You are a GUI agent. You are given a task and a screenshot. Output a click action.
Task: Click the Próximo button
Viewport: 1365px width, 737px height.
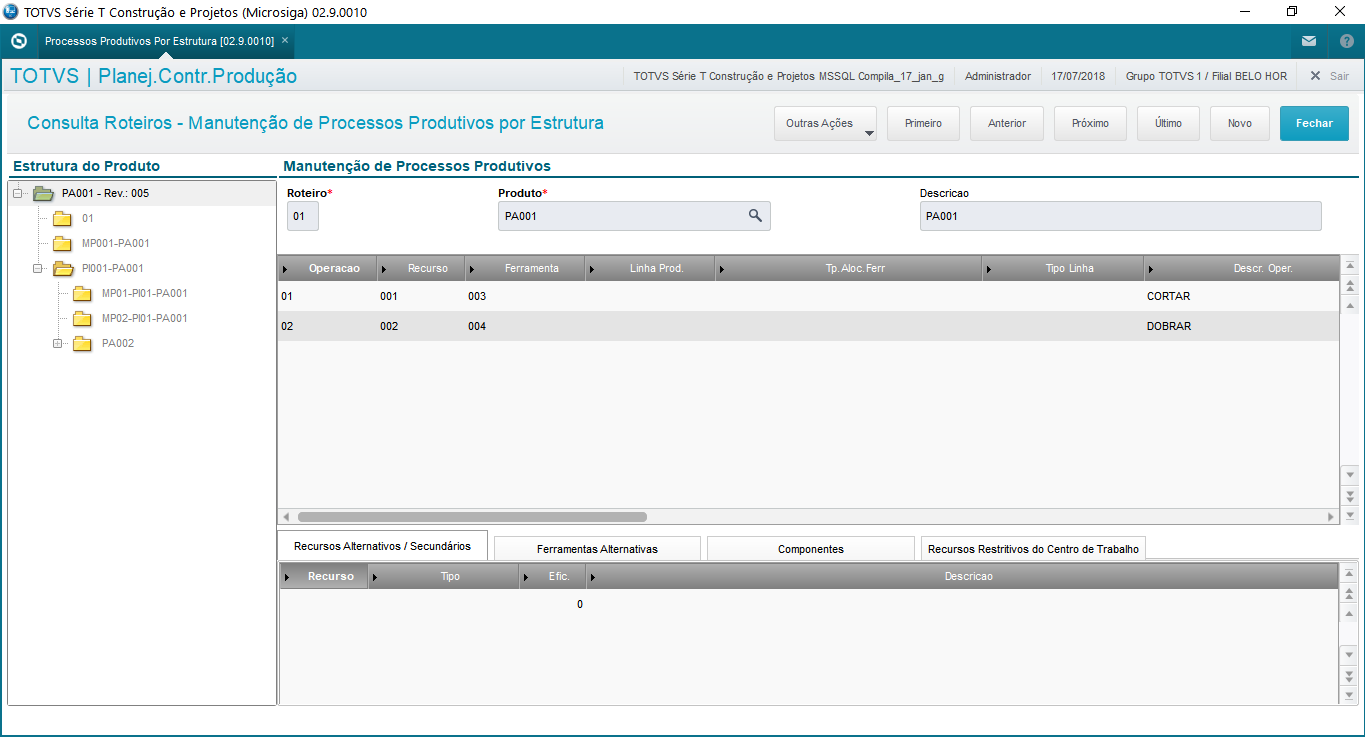pos(1090,123)
